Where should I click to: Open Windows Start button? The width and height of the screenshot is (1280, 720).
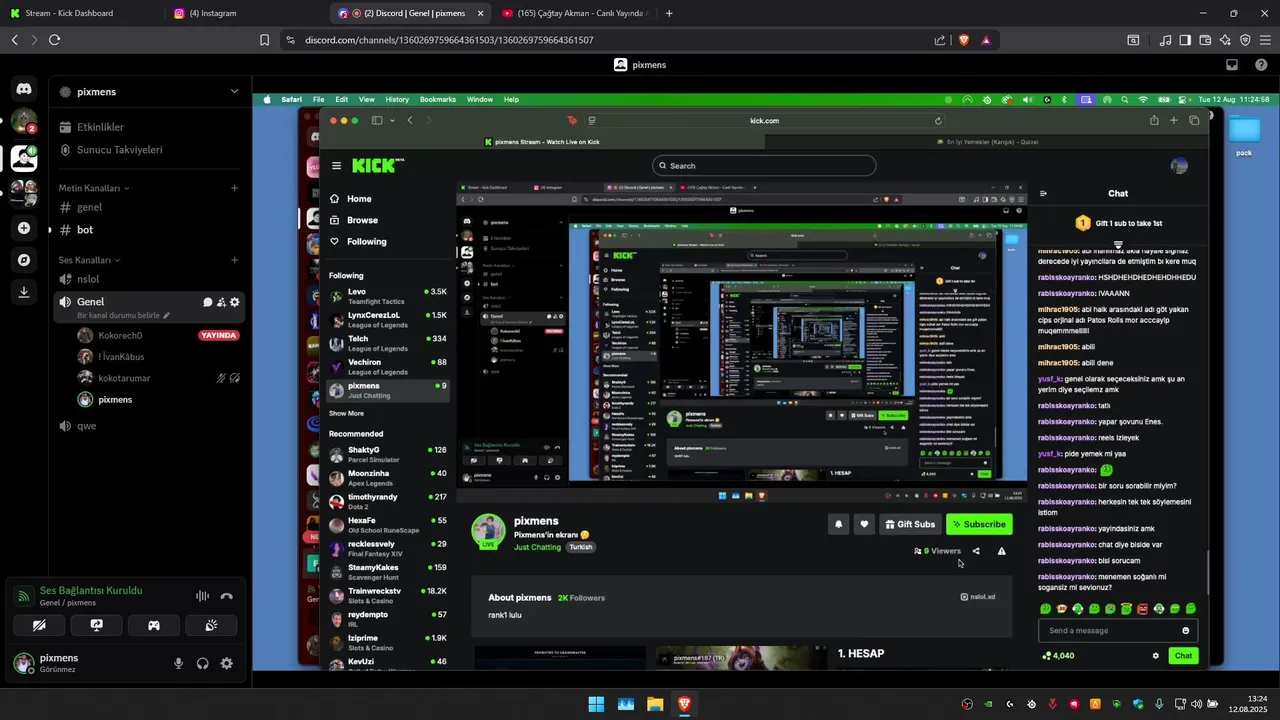[596, 704]
